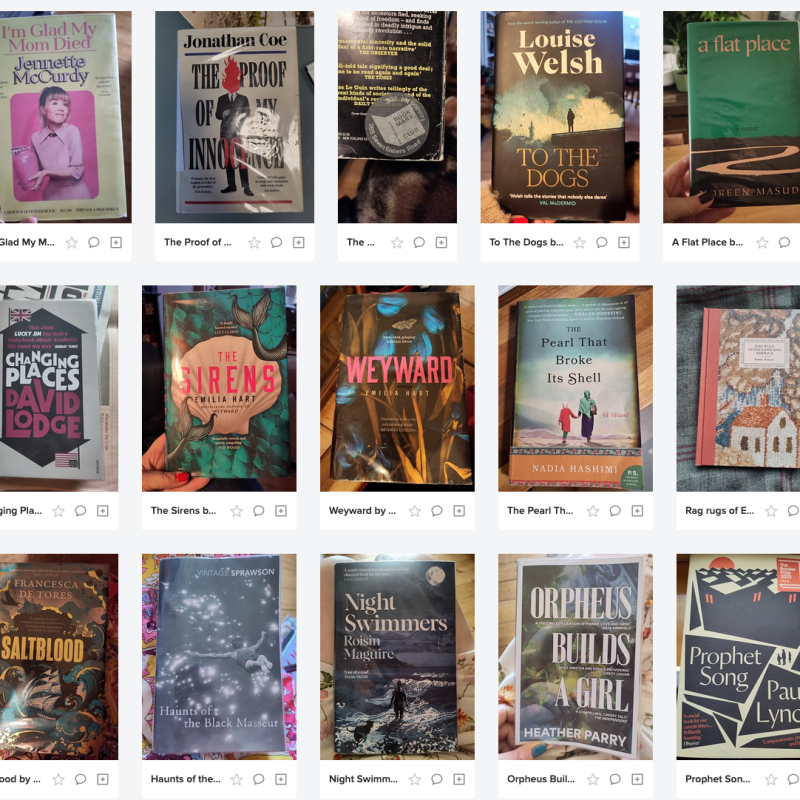Open the Changing Places David Lodge photo
Viewport: 800px width, 800px height.
pyautogui.click(x=59, y=388)
